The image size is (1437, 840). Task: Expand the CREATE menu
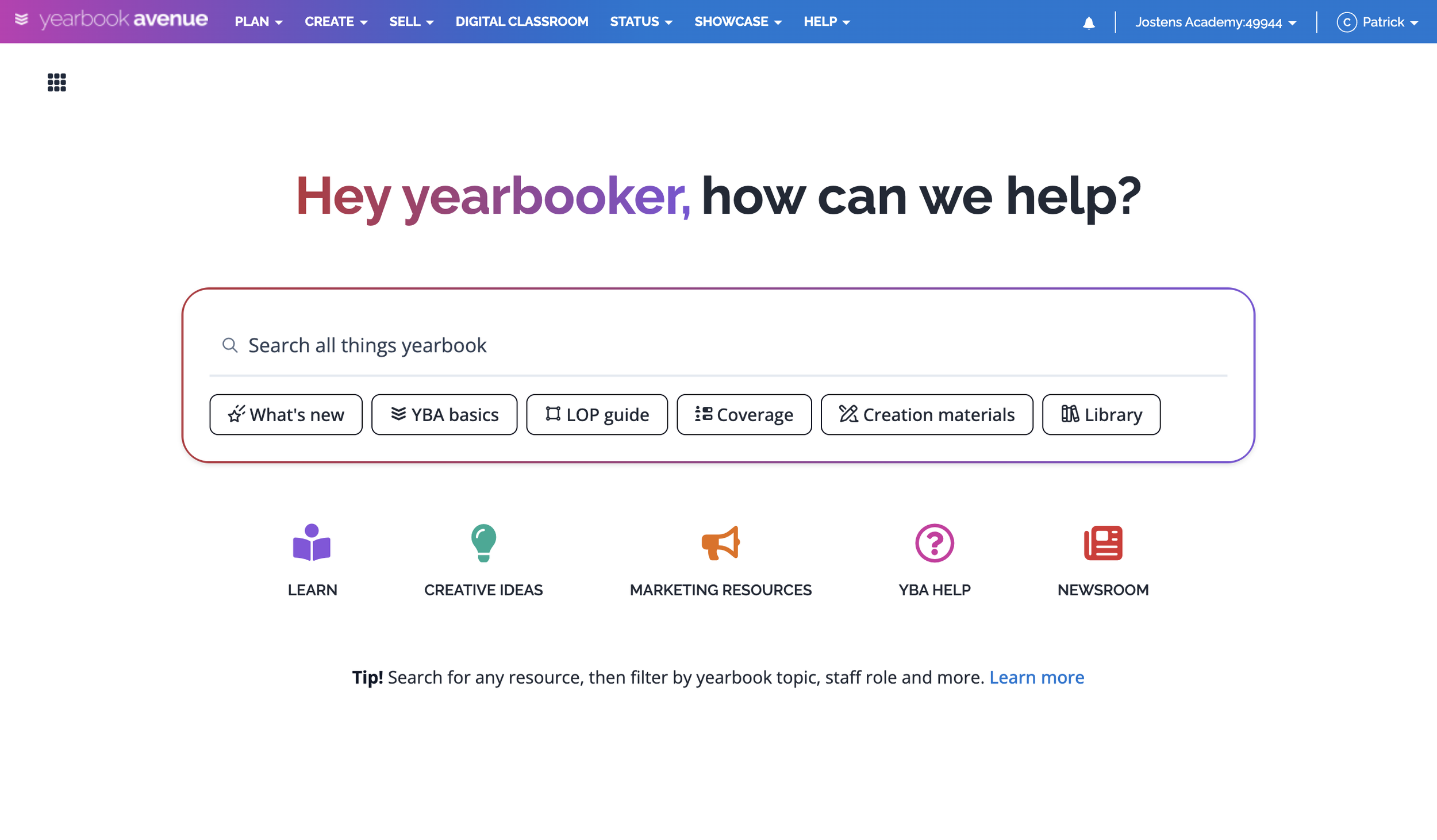point(336,21)
